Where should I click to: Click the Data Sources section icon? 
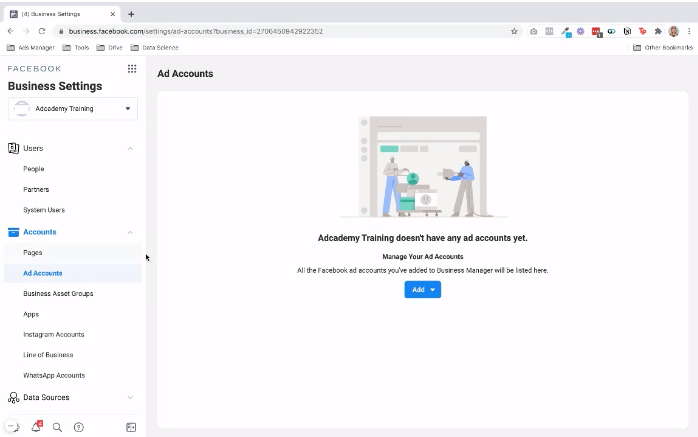point(13,397)
